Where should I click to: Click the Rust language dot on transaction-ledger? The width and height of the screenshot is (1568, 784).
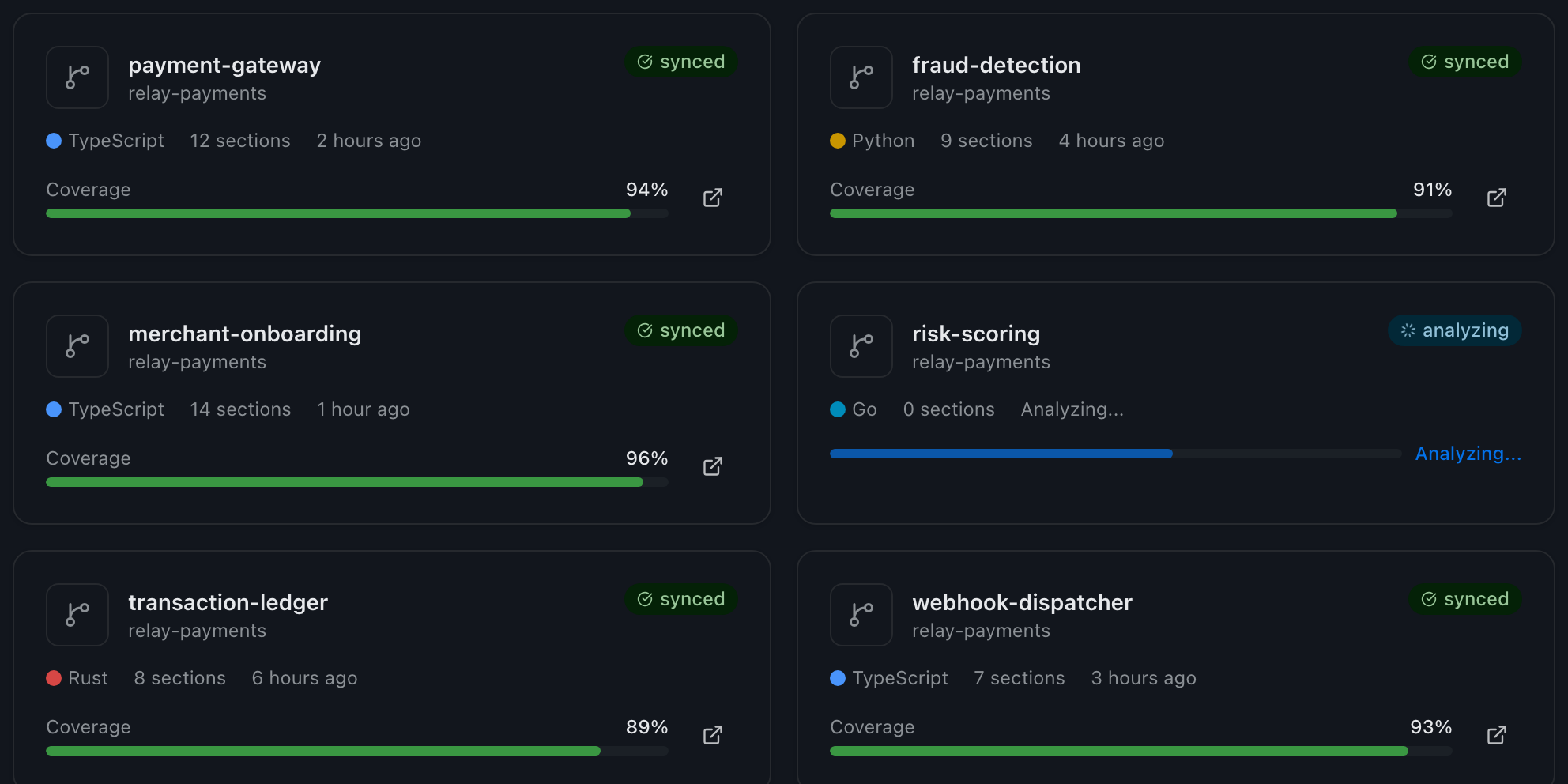(x=53, y=677)
